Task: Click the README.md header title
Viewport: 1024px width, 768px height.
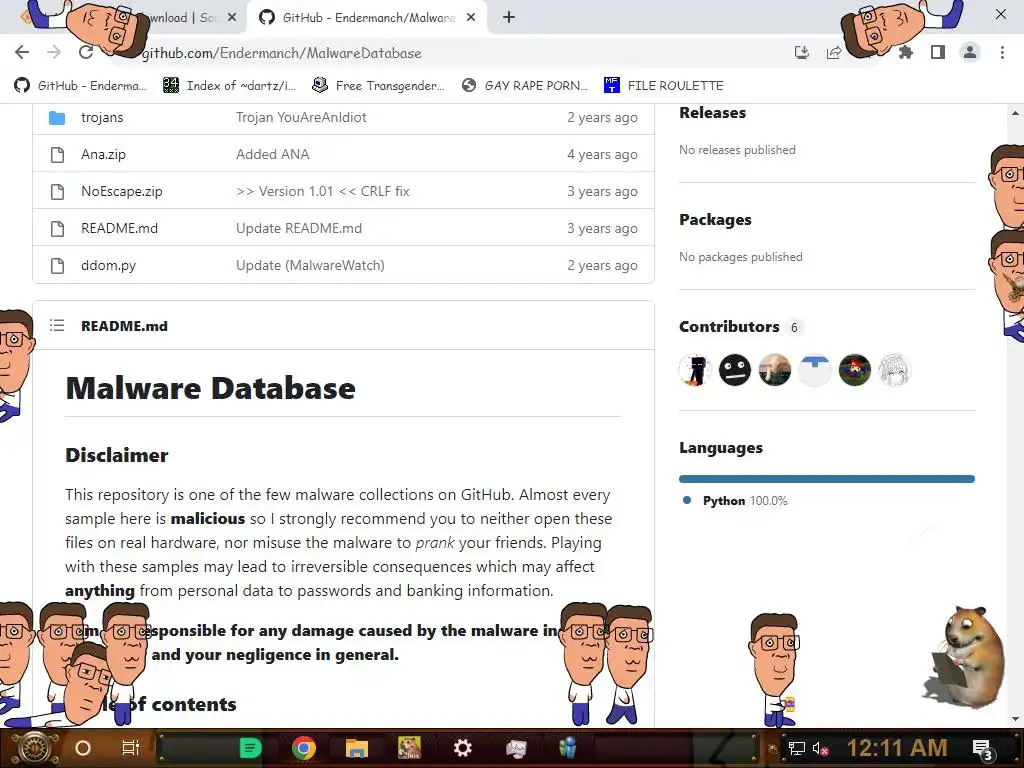Action: point(124,326)
